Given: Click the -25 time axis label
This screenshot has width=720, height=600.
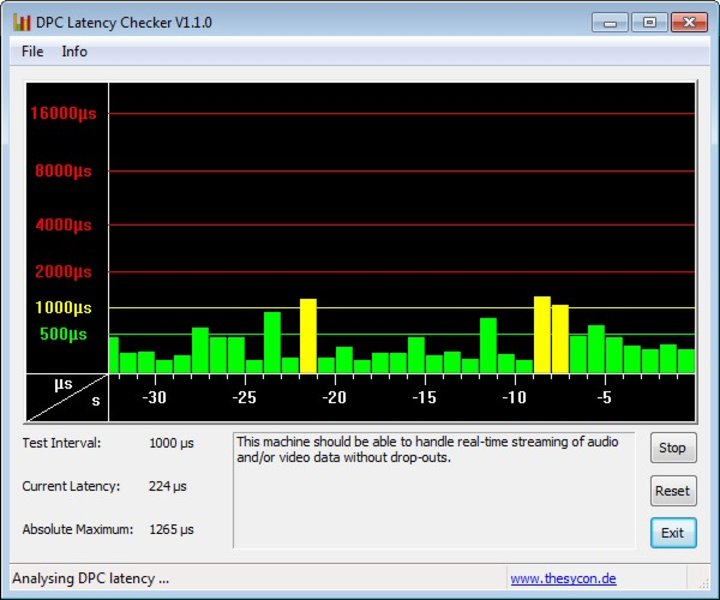Looking at the screenshot, I should click(x=244, y=397).
